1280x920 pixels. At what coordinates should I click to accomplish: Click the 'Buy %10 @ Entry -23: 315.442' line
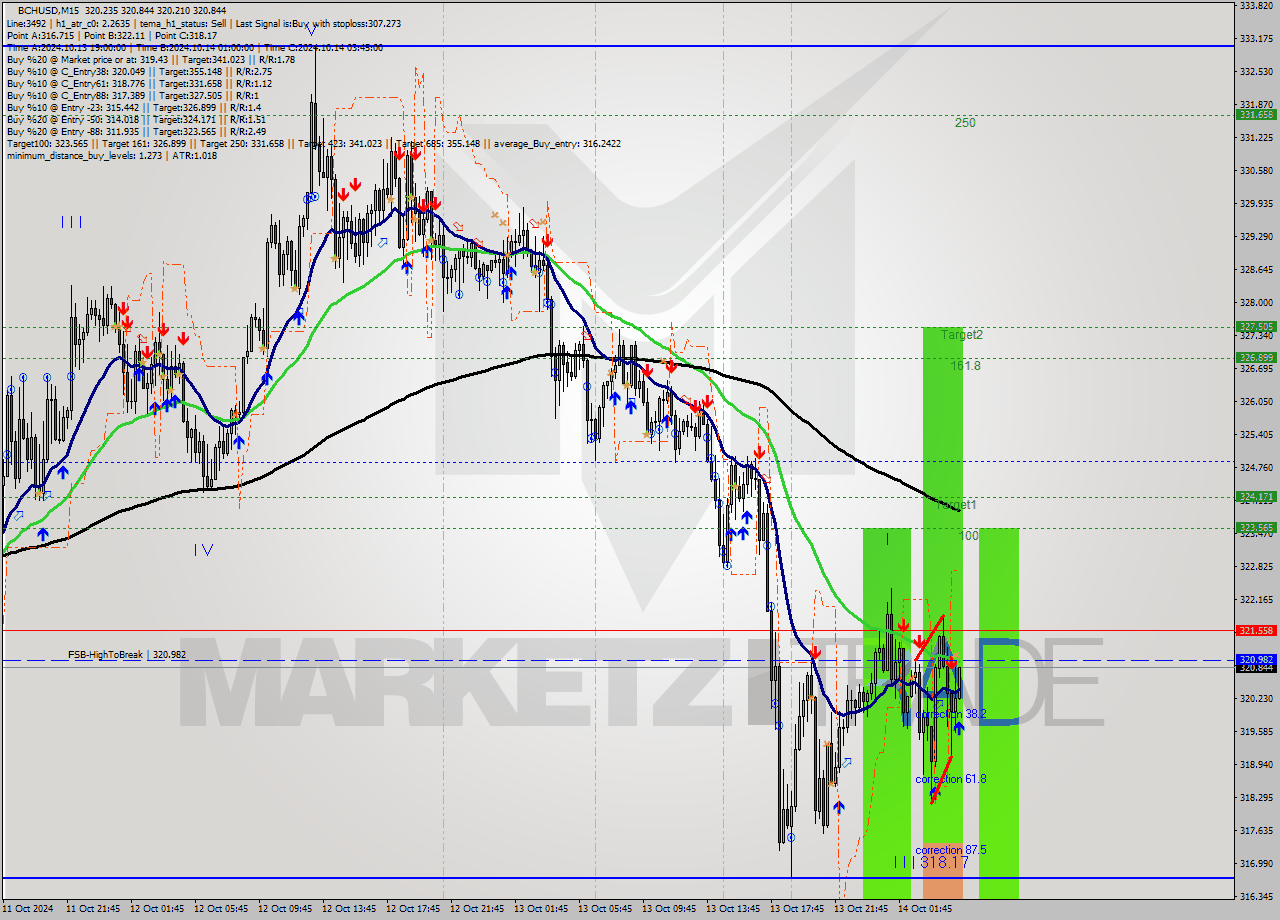(x=133, y=107)
